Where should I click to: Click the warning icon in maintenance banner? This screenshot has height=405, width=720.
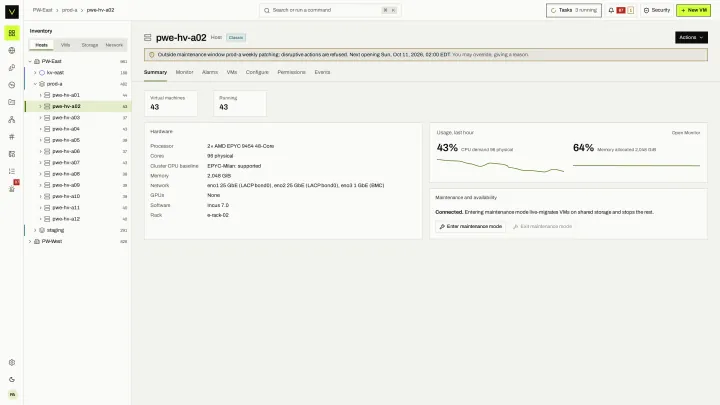click(x=152, y=55)
